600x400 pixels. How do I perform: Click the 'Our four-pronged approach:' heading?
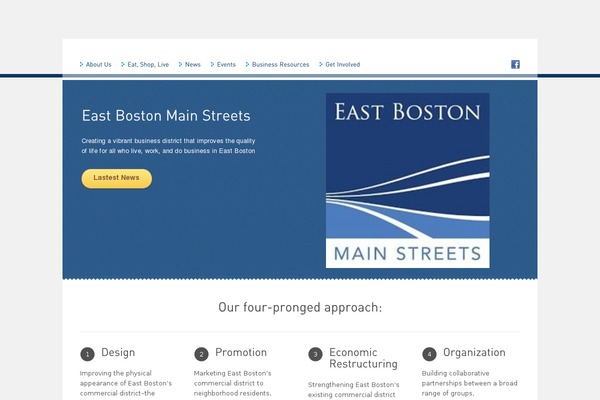tap(300, 307)
